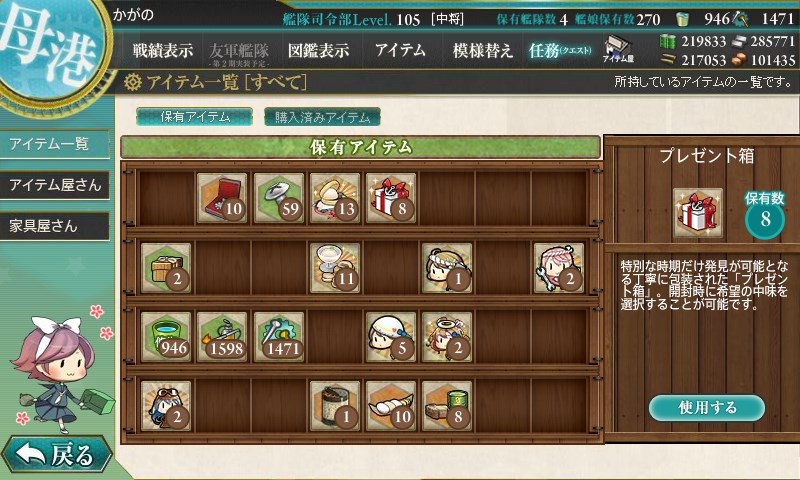This screenshot has width=800, height=480.
Task: Select the improvement screw item showing 59
Action: (x=279, y=198)
